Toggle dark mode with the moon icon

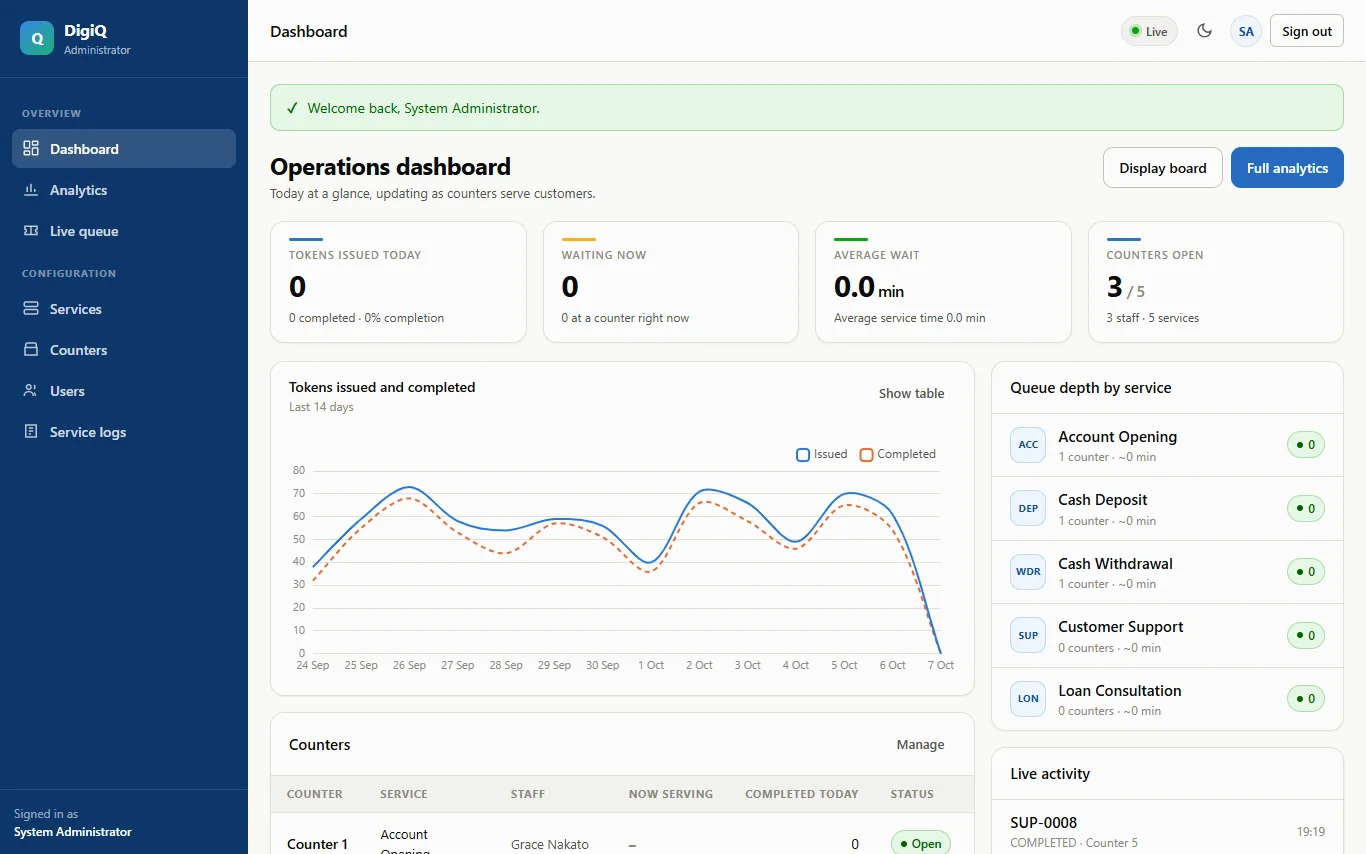tap(1205, 31)
